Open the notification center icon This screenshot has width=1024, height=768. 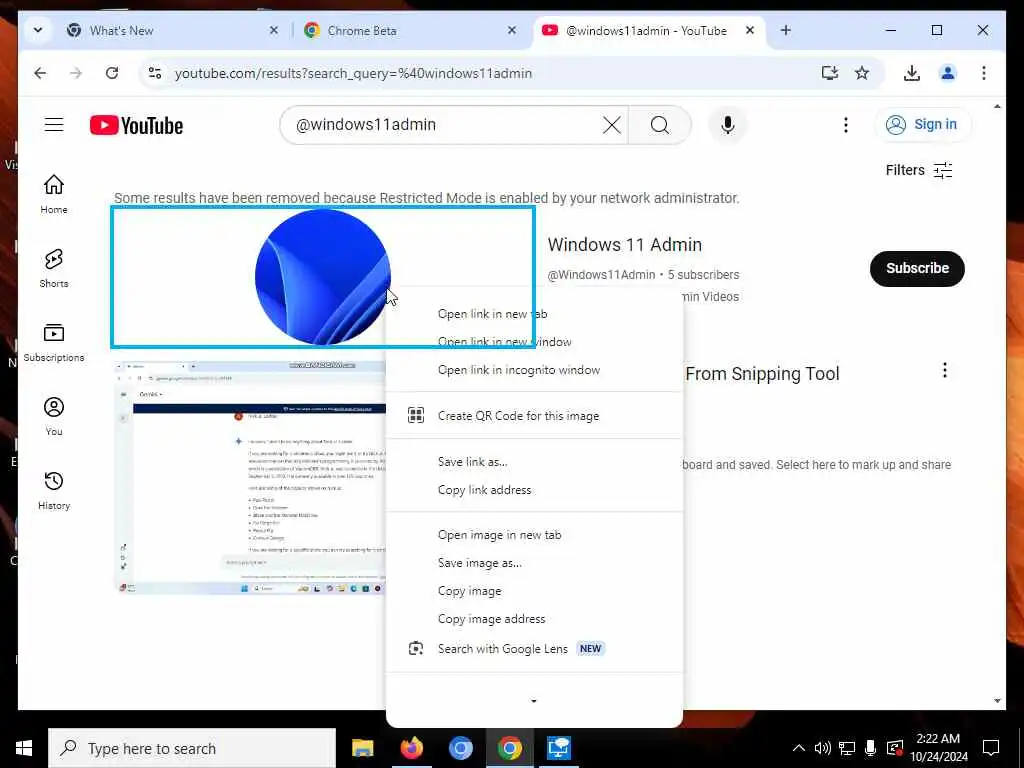pyautogui.click(x=991, y=748)
